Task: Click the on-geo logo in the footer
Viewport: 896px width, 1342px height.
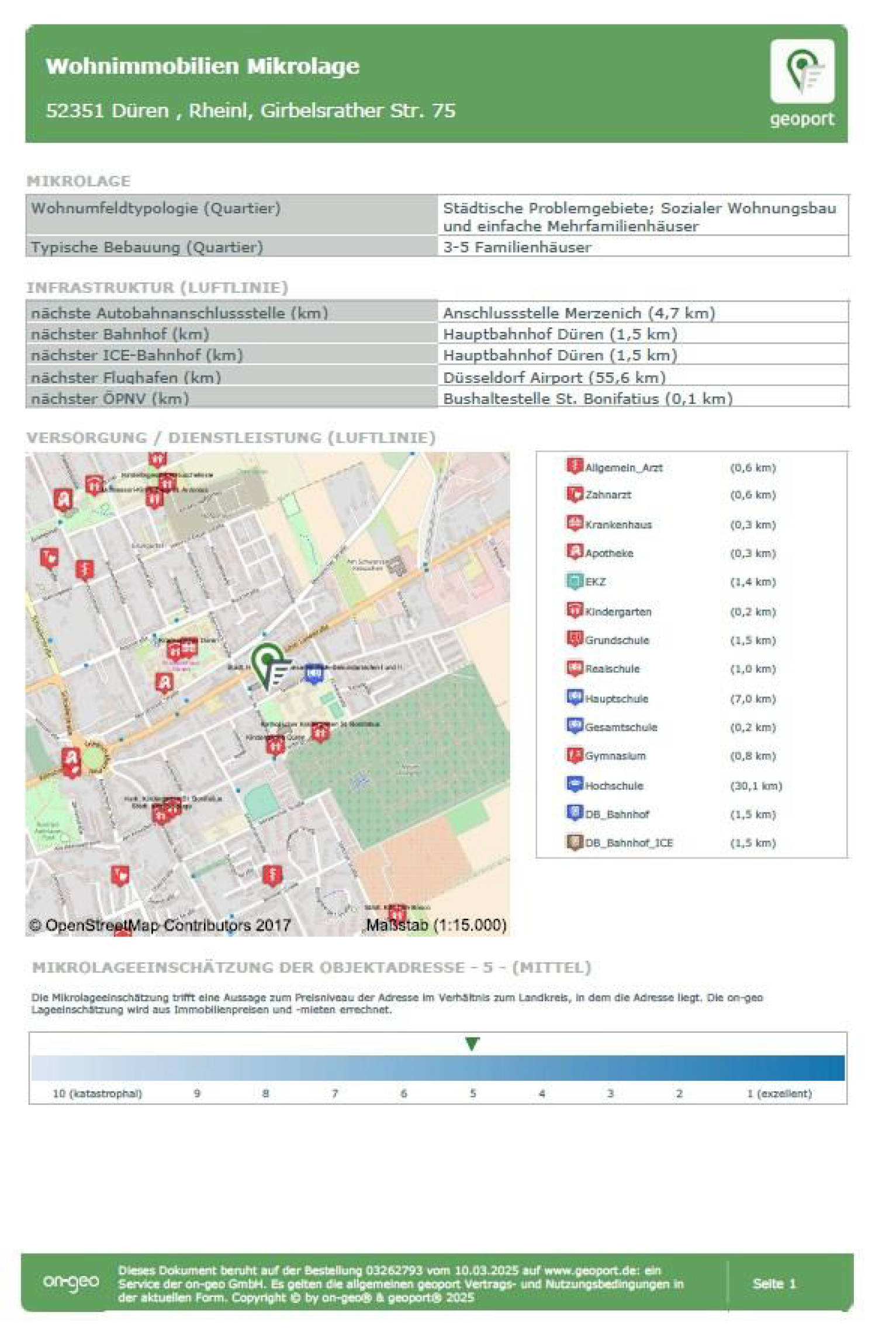Action: point(71,1282)
